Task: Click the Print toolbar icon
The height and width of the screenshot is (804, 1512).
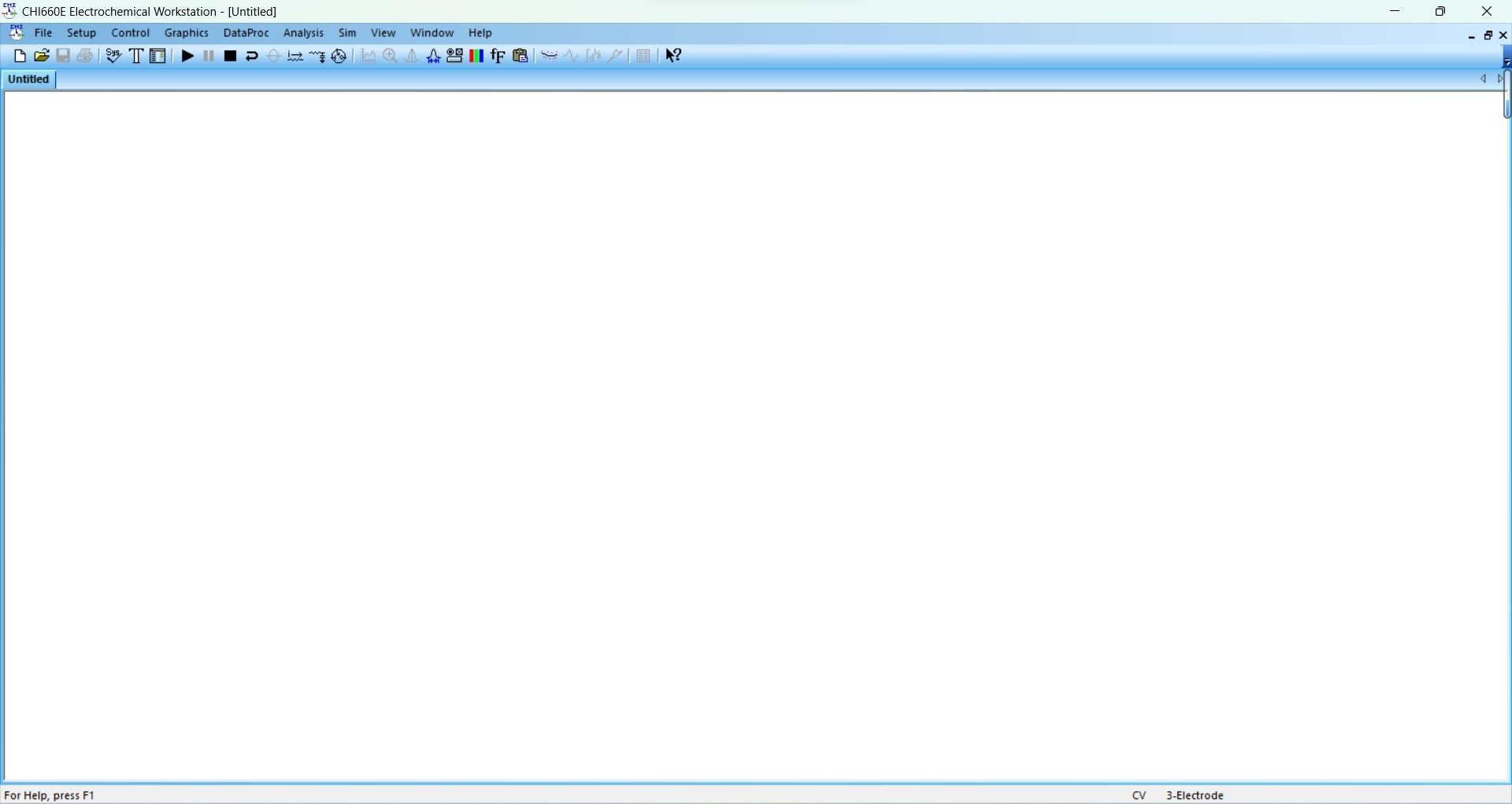Action: pos(86,56)
